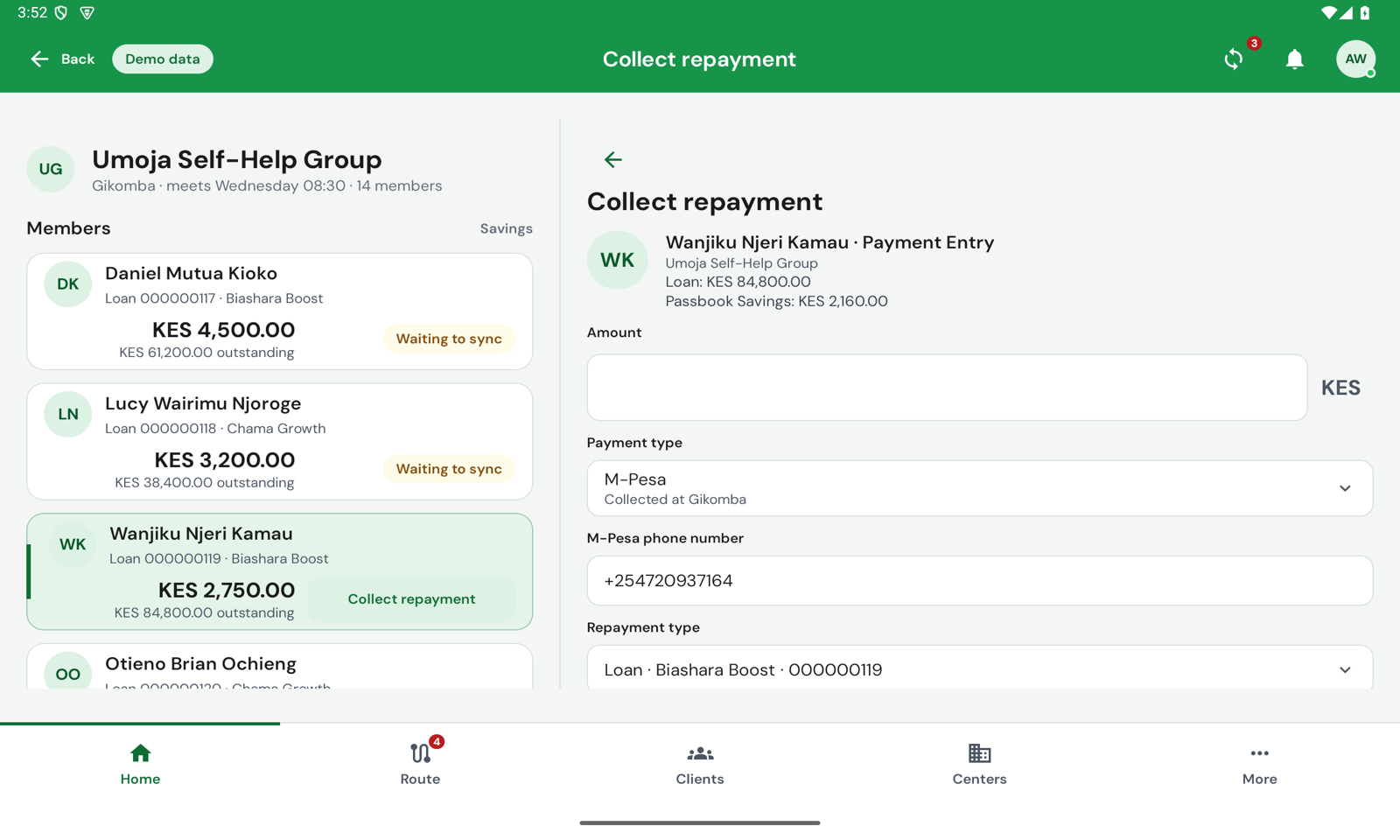
Task: Tap the back arrow above Collect repayment heading
Action: tap(612, 159)
